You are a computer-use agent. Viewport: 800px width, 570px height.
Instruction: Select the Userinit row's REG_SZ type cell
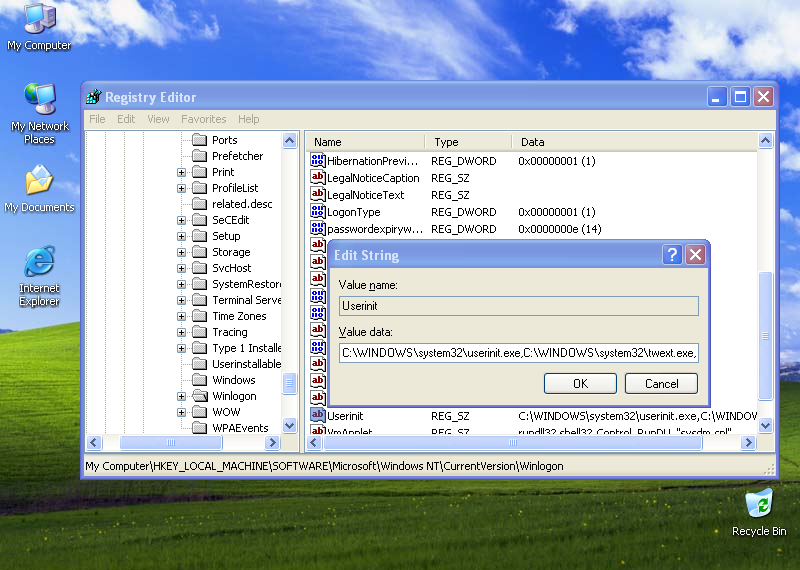click(450, 416)
